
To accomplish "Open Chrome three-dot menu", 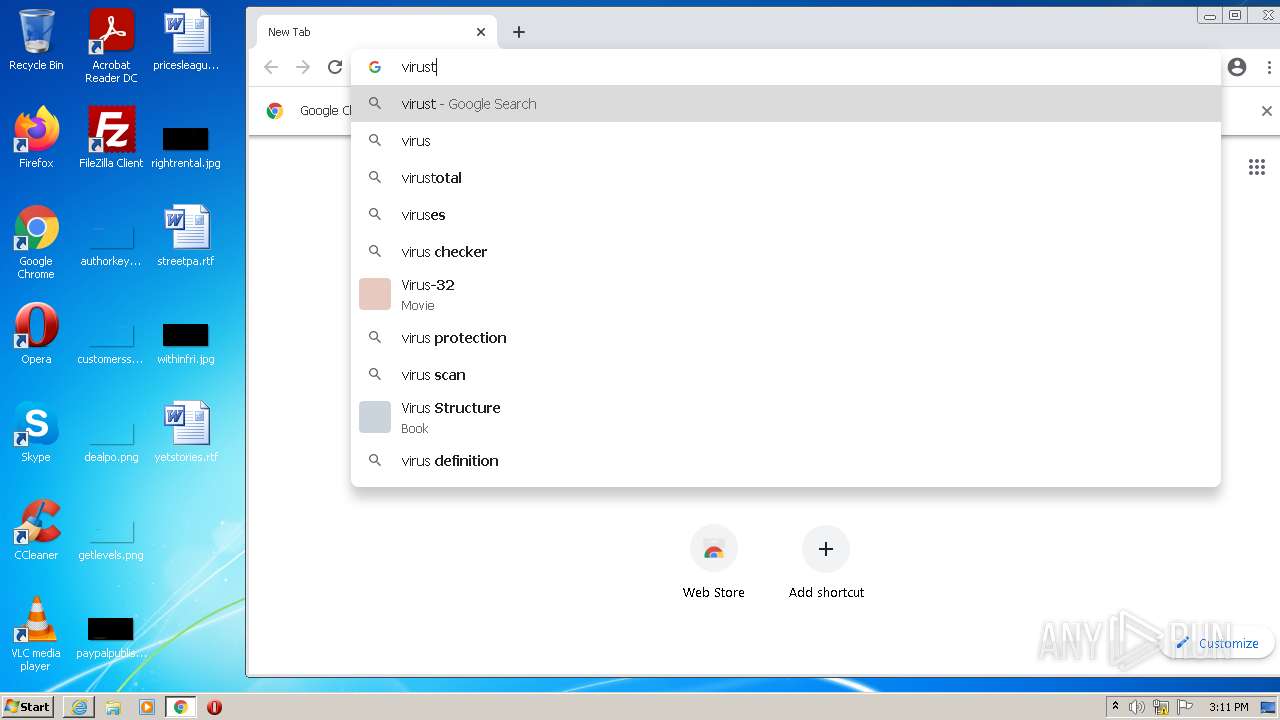I will [1269, 67].
